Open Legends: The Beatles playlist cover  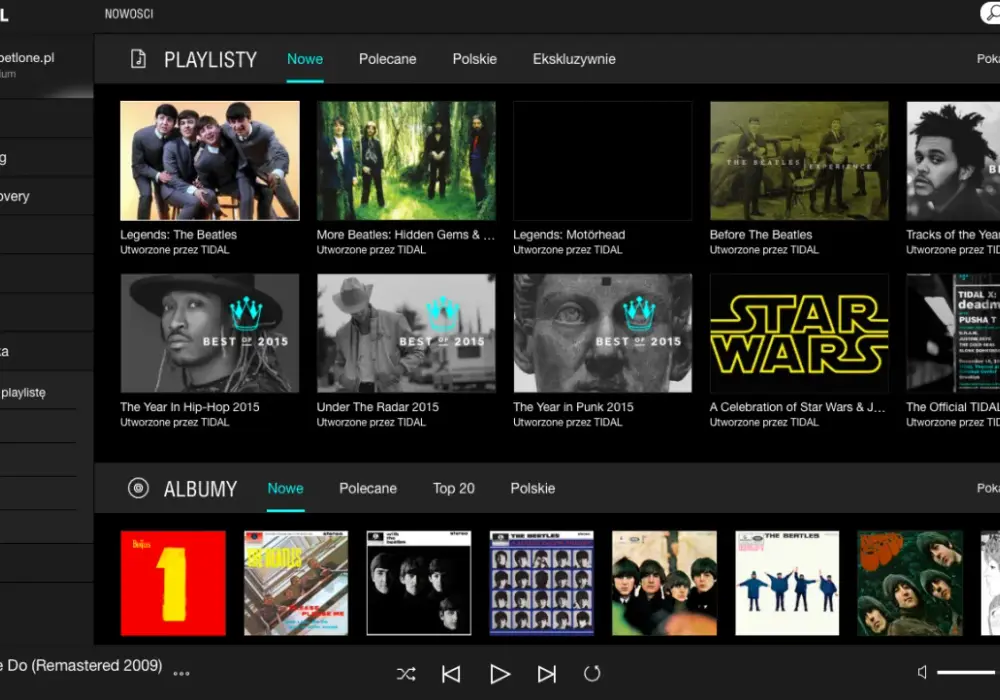pyautogui.click(x=210, y=161)
